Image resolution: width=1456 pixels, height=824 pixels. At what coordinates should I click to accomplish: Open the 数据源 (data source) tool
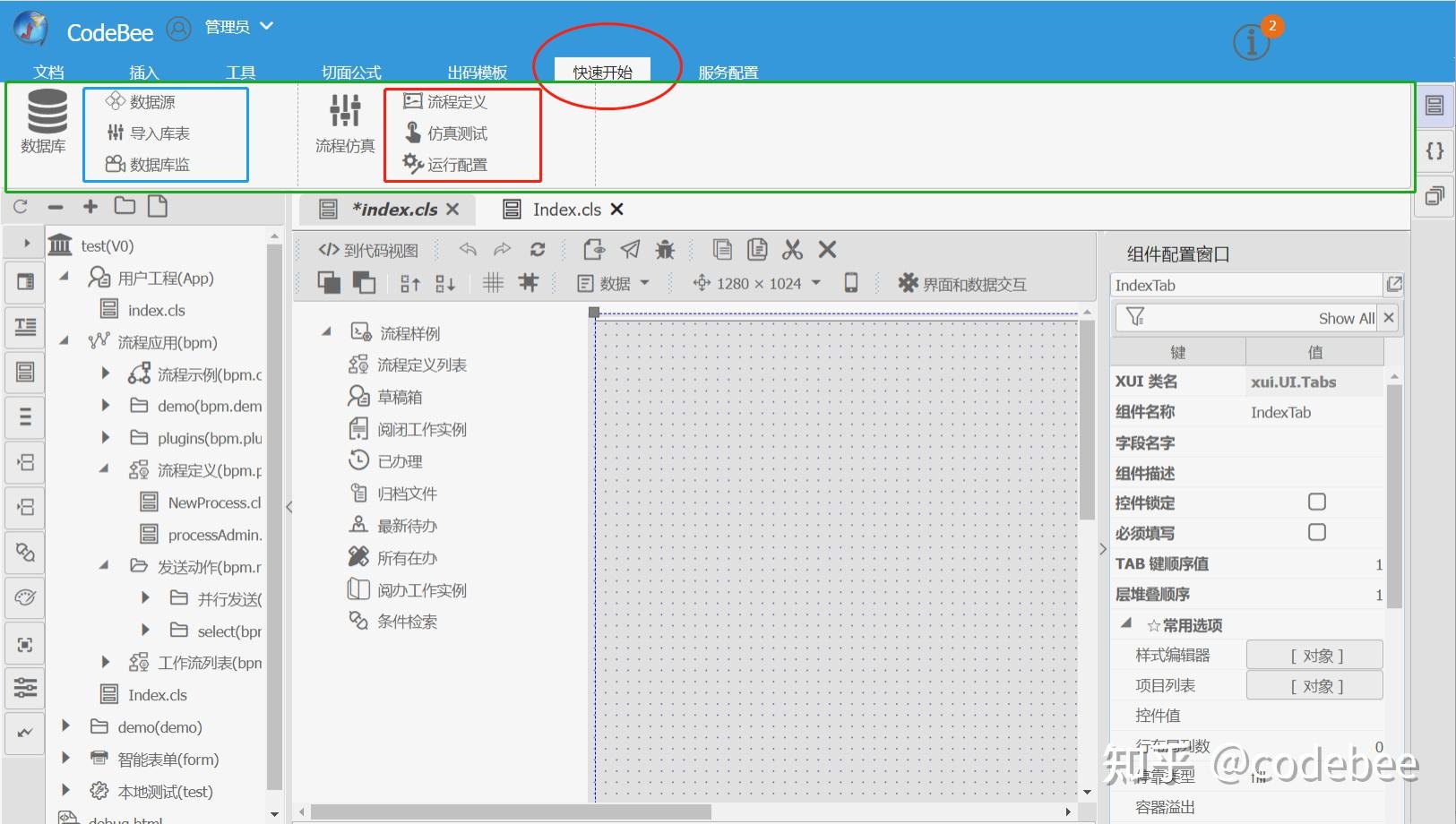[148, 101]
